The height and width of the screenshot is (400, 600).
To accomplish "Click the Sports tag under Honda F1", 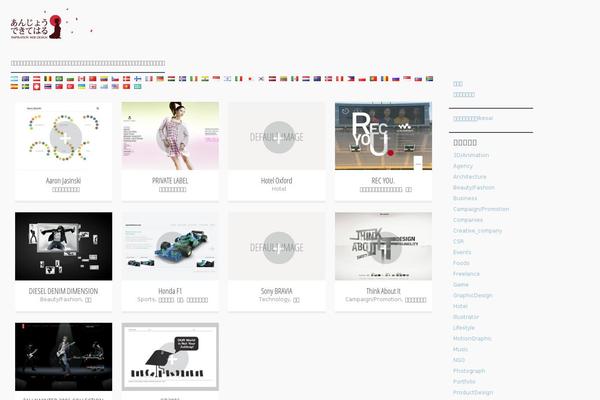I will [146, 299].
